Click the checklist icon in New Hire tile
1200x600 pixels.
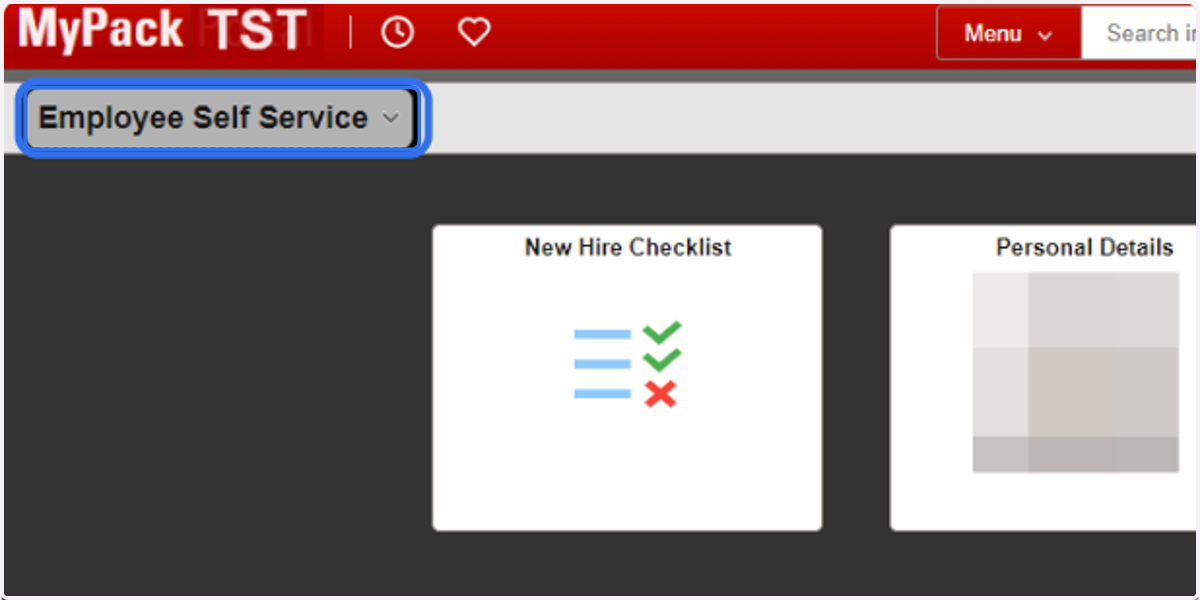pos(627,364)
